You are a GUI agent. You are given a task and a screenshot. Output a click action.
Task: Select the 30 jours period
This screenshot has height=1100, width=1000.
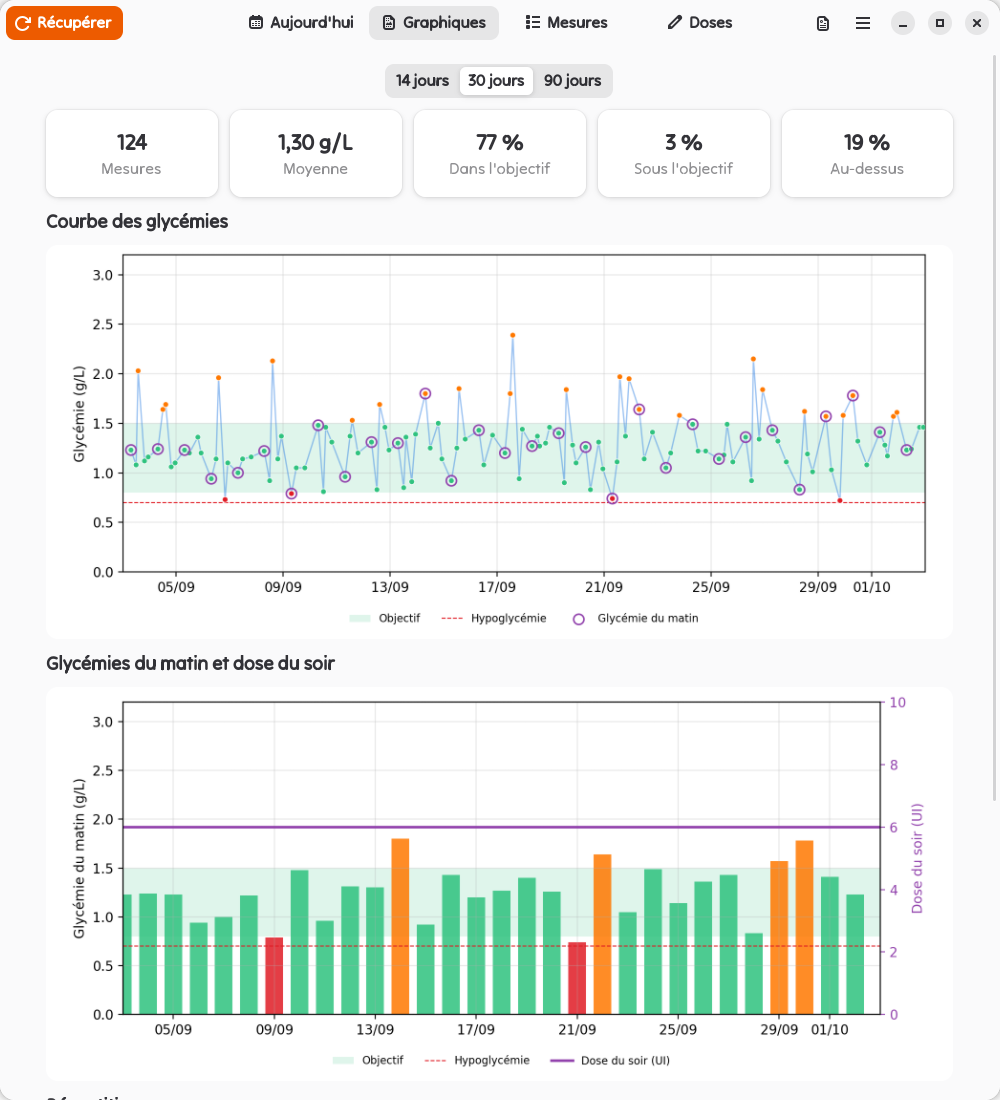pos(496,81)
